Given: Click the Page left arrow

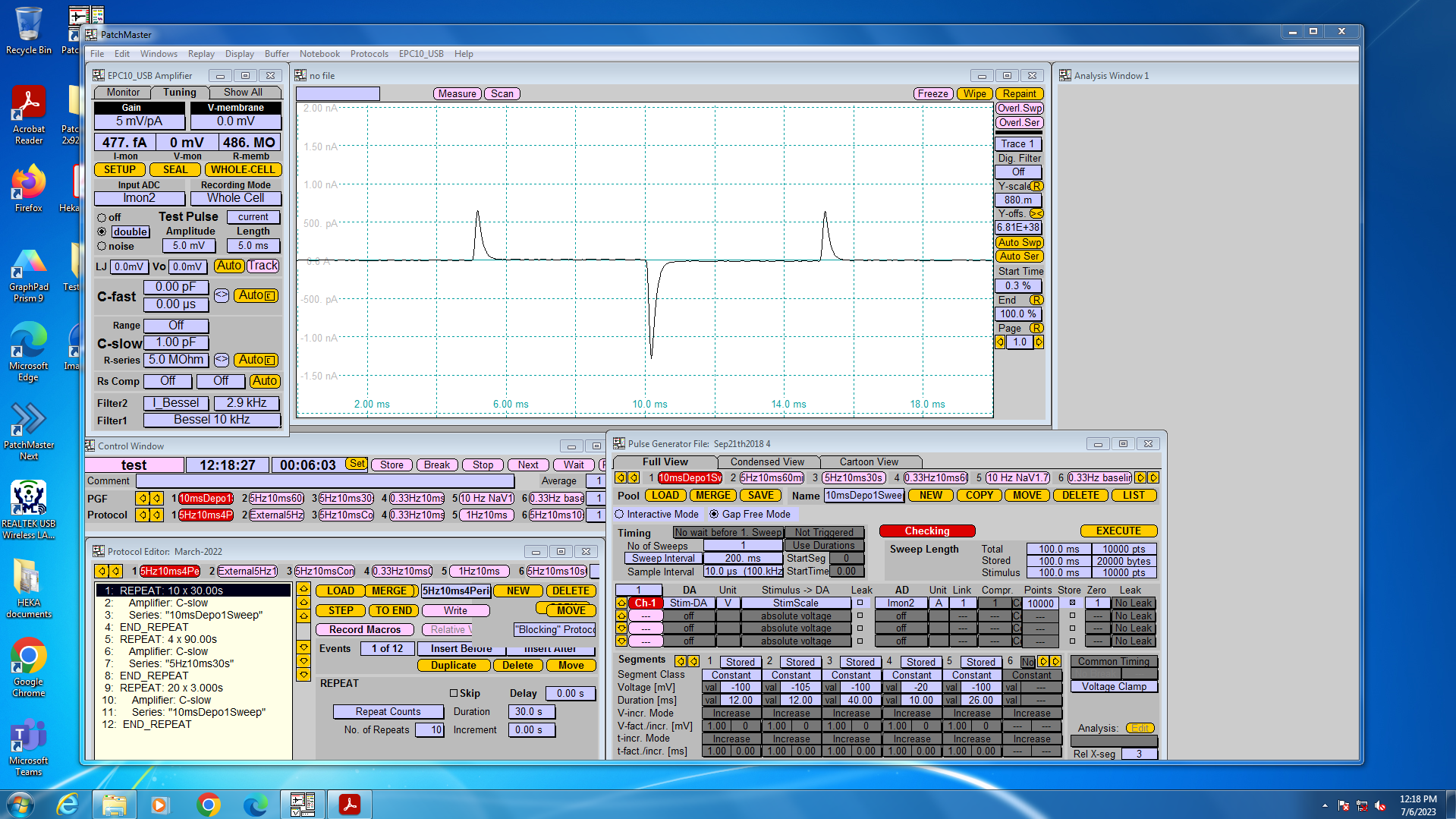Looking at the screenshot, I should tap(1000, 342).
